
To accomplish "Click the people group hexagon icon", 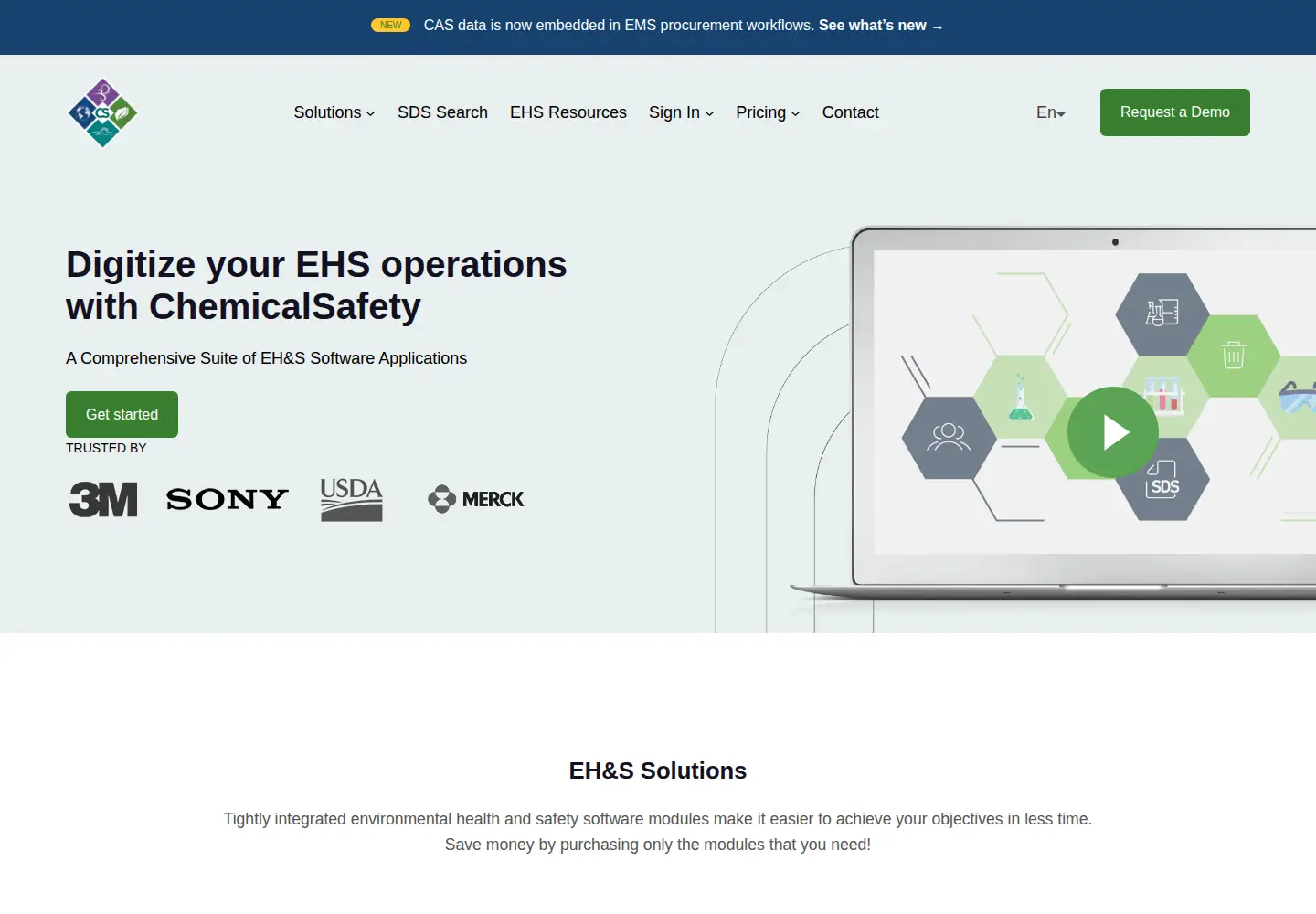I will tap(949, 438).
